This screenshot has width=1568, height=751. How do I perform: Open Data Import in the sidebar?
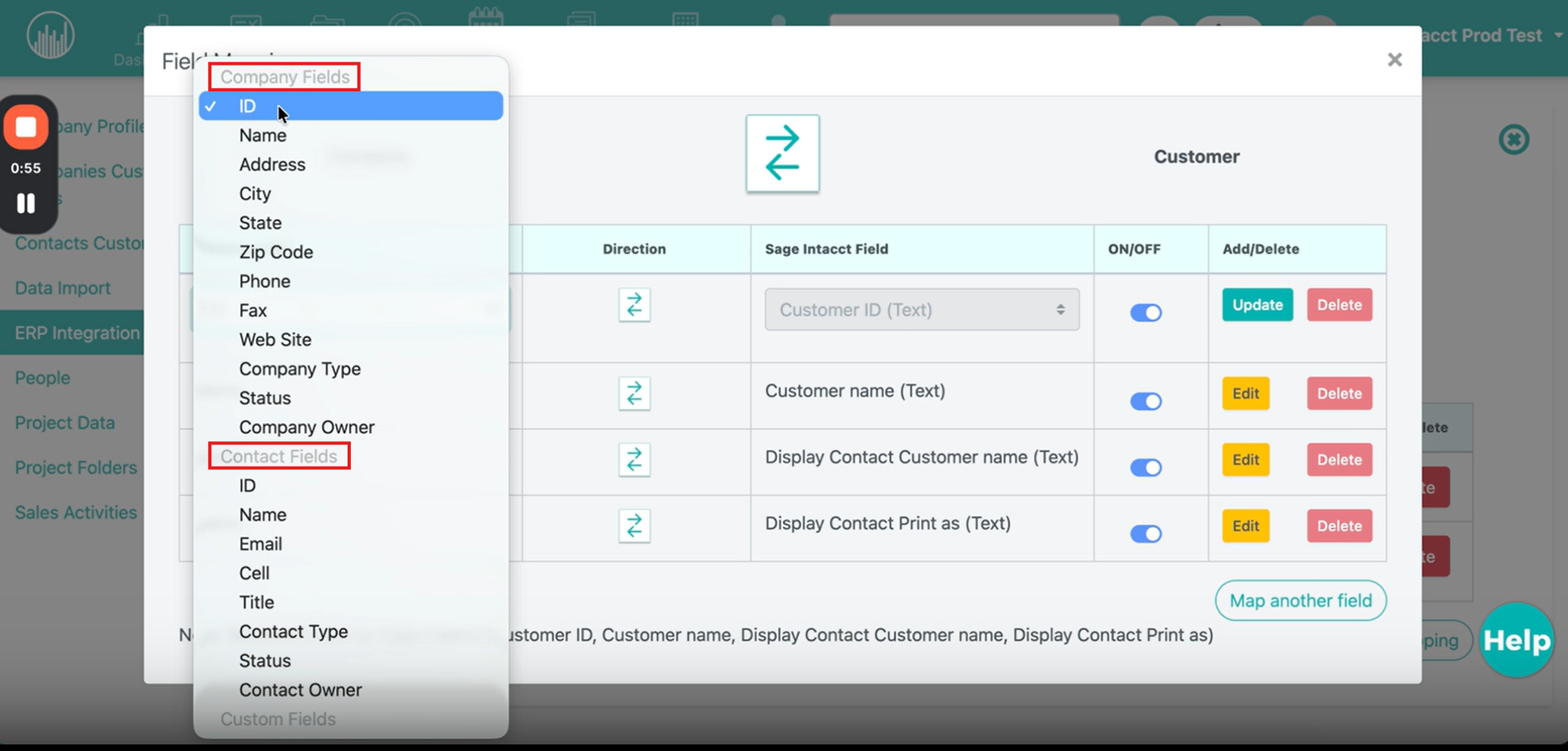click(62, 288)
